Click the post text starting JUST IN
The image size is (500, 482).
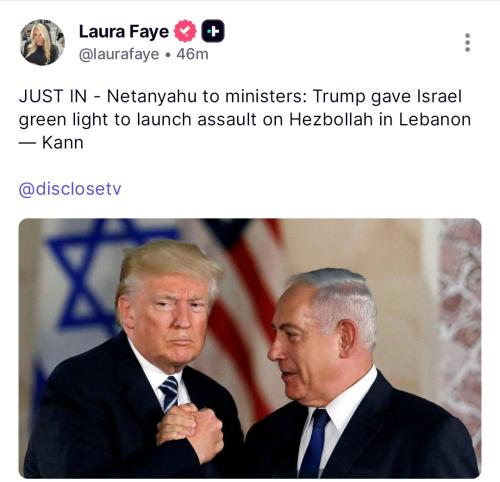[x=245, y=119]
